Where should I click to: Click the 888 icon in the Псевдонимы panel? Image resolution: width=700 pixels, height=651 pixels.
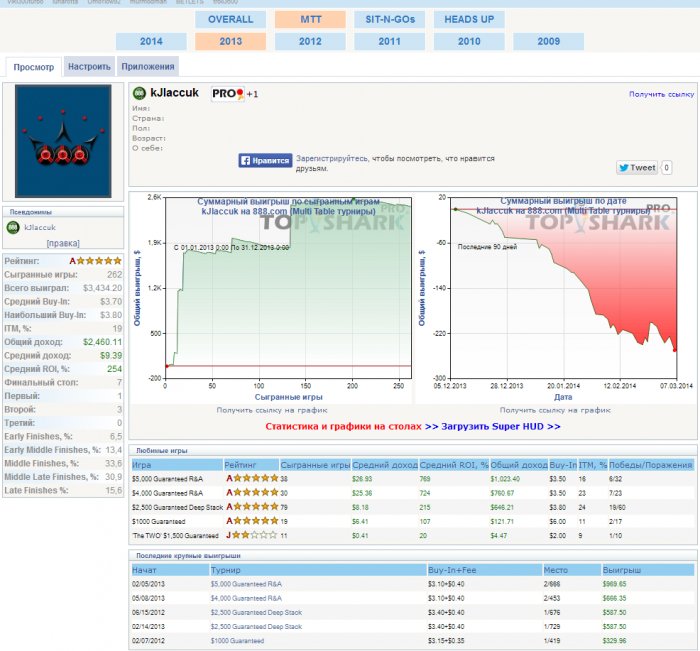tap(14, 228)
